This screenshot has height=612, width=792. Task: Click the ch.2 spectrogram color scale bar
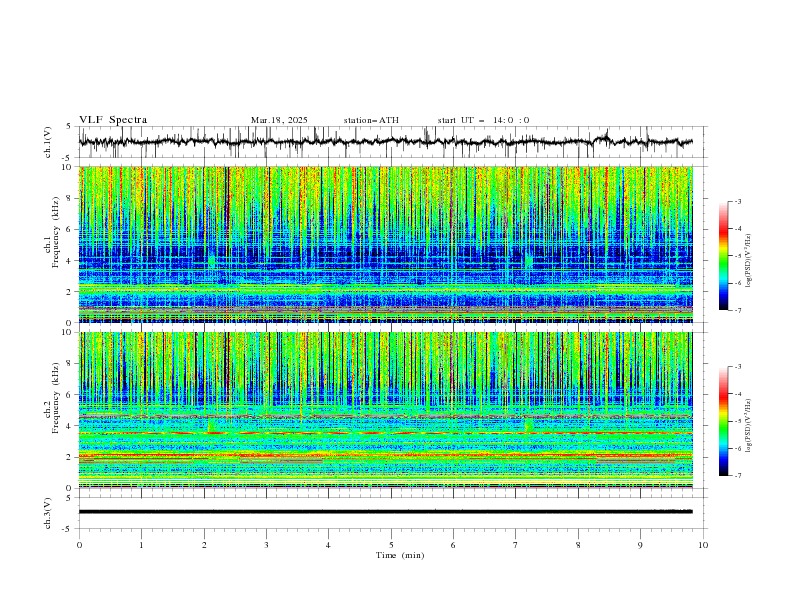(723, 421)
